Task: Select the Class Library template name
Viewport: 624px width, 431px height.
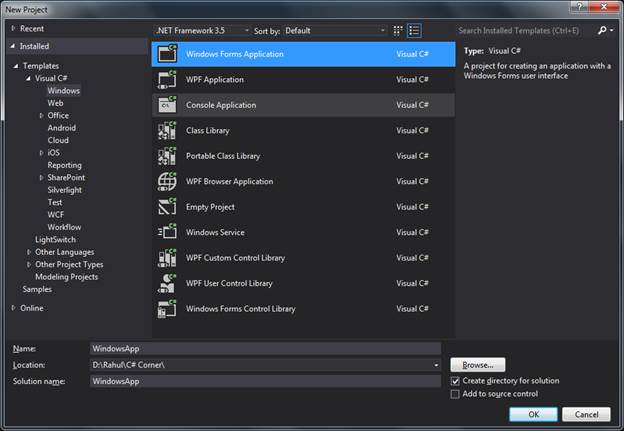Action: (208, 131)
